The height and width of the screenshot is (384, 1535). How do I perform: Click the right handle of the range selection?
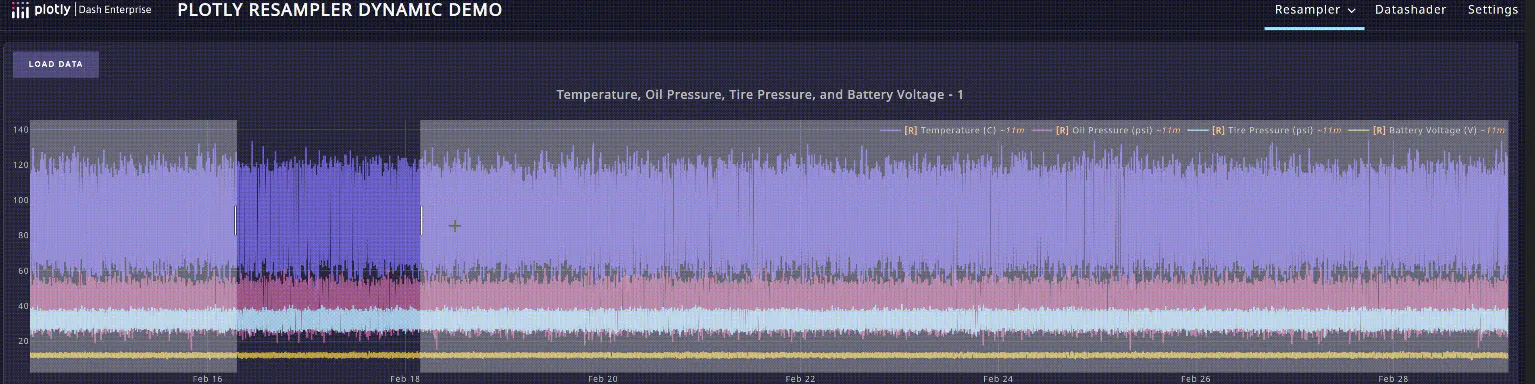(421, 220)
